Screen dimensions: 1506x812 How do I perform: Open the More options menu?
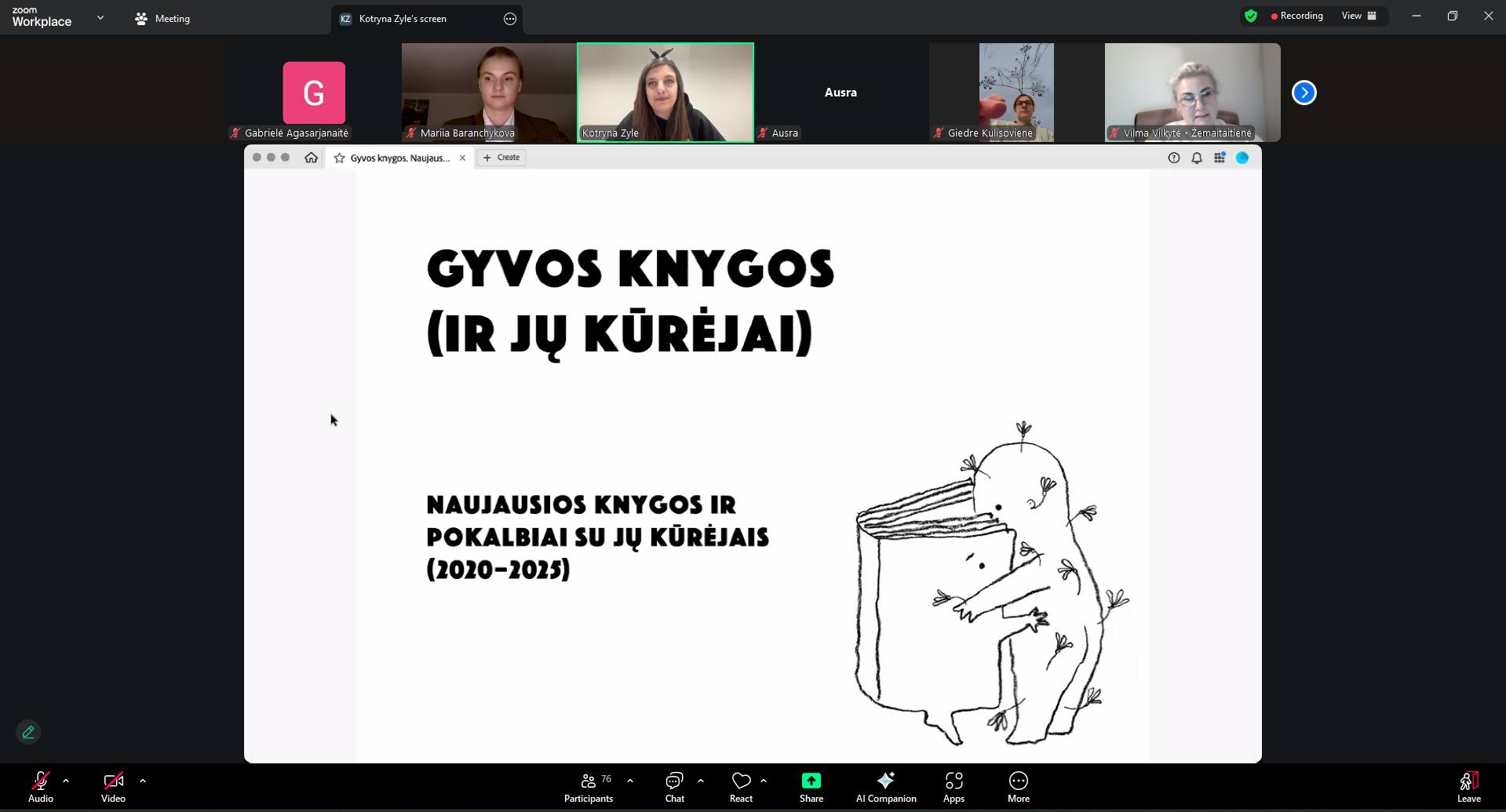coord(1018,787)
